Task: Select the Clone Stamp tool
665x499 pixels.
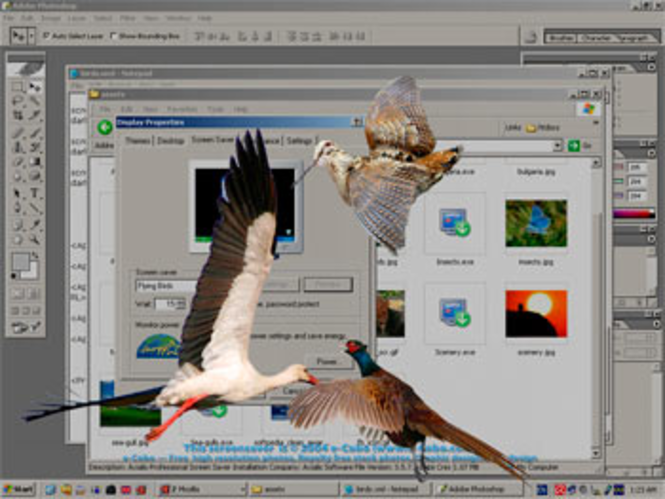Action: tap(17, 147)
